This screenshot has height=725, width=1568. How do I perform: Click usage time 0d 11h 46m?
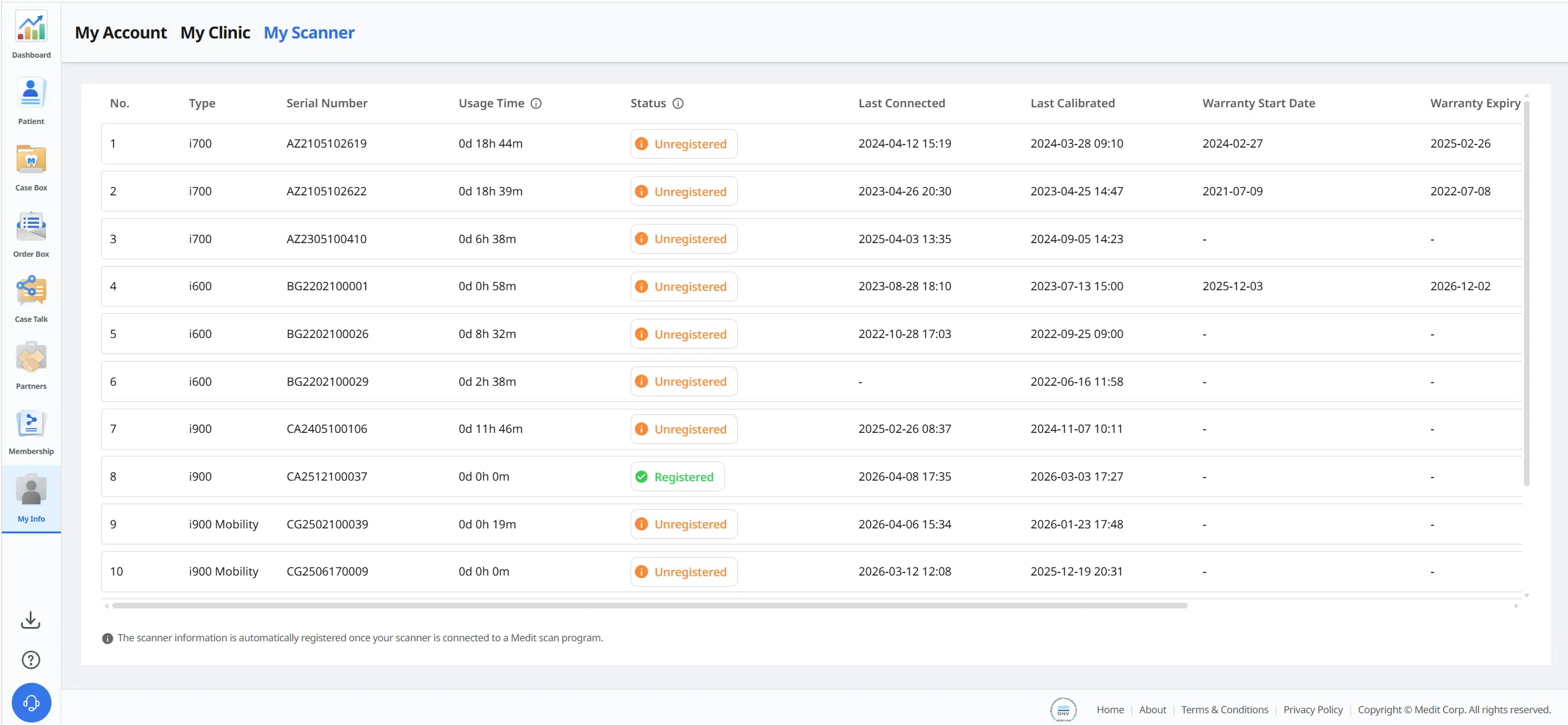tap(490, 429)
